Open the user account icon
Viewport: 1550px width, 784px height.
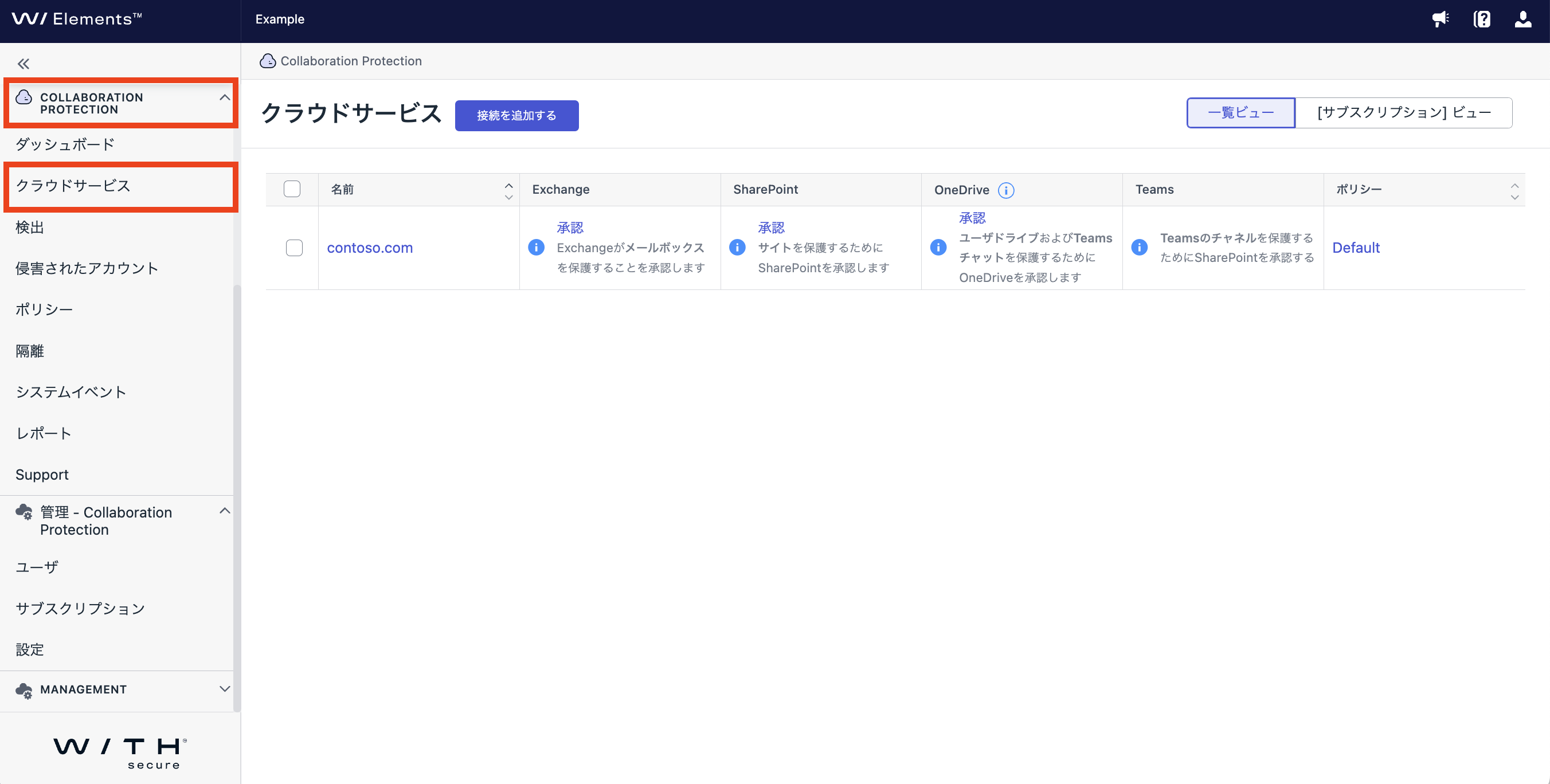tap(1523, 19)
